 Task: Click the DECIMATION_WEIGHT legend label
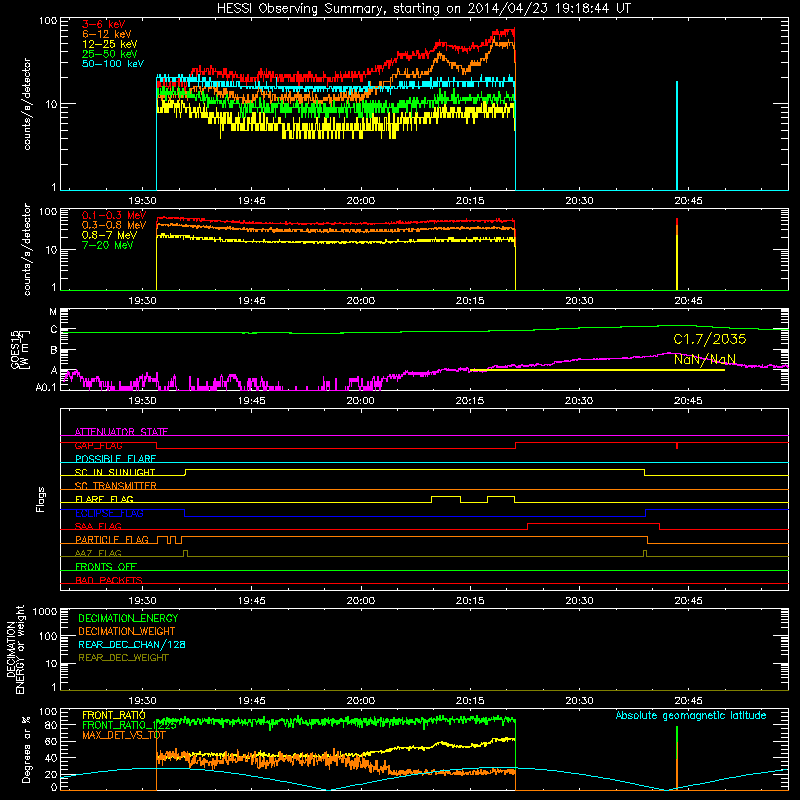tap(127, 631)
